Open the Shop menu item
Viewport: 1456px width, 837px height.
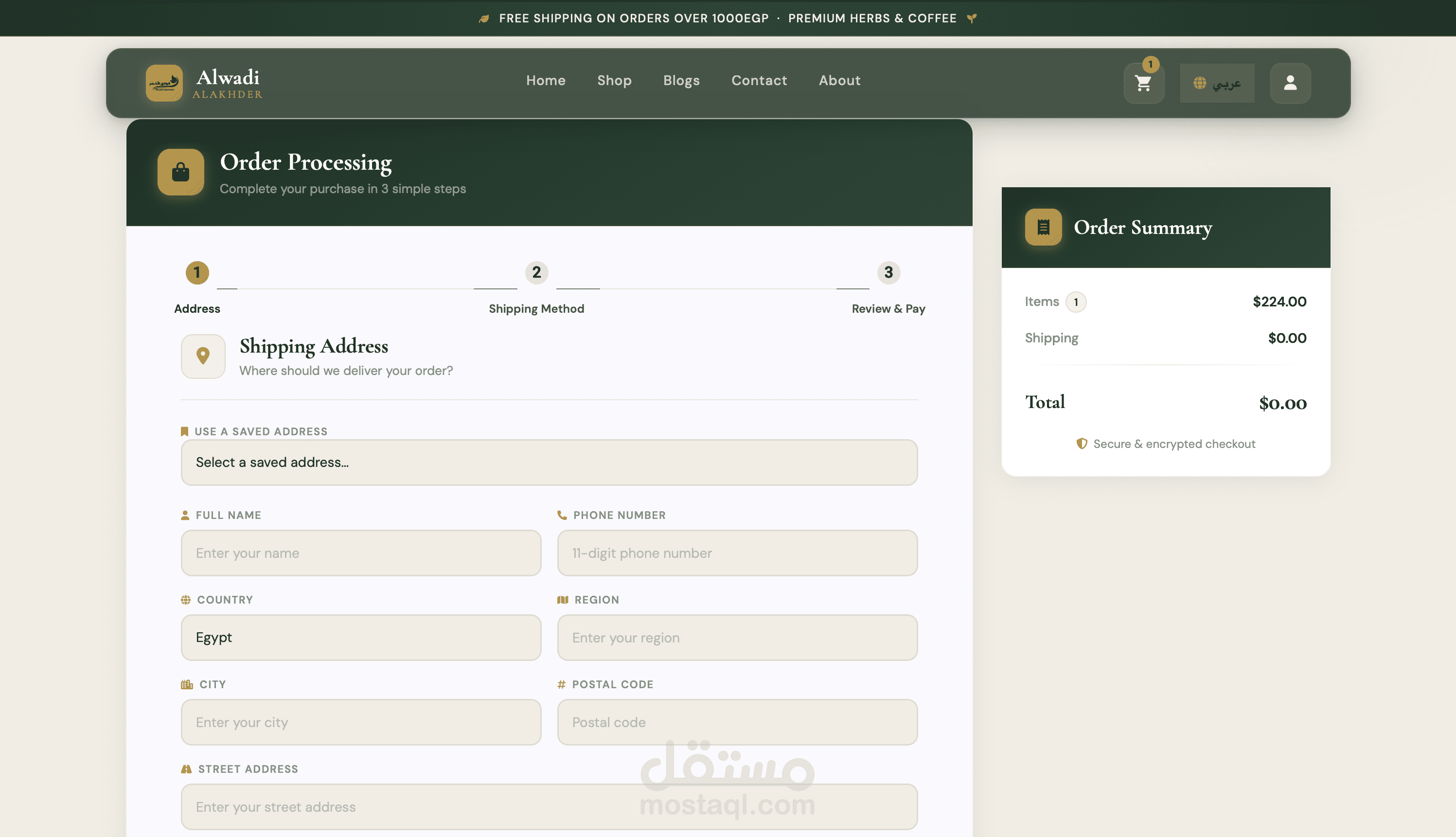click(614, 80)
